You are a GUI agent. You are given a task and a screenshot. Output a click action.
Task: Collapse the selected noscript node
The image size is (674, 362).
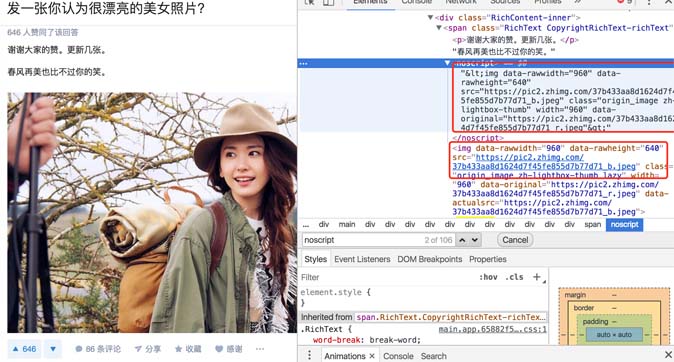pyautogui.click(x=447, y=63)
